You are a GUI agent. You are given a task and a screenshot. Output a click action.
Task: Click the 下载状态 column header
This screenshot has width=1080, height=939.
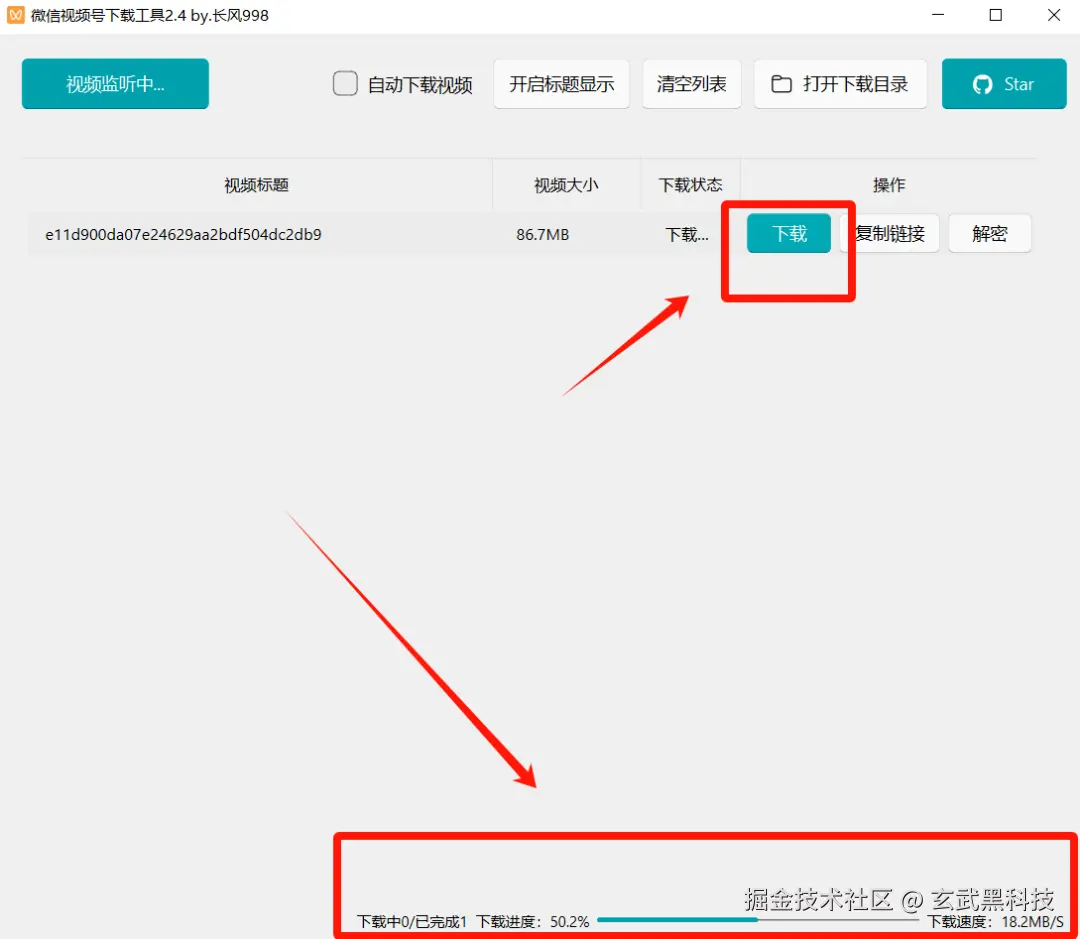690,185
